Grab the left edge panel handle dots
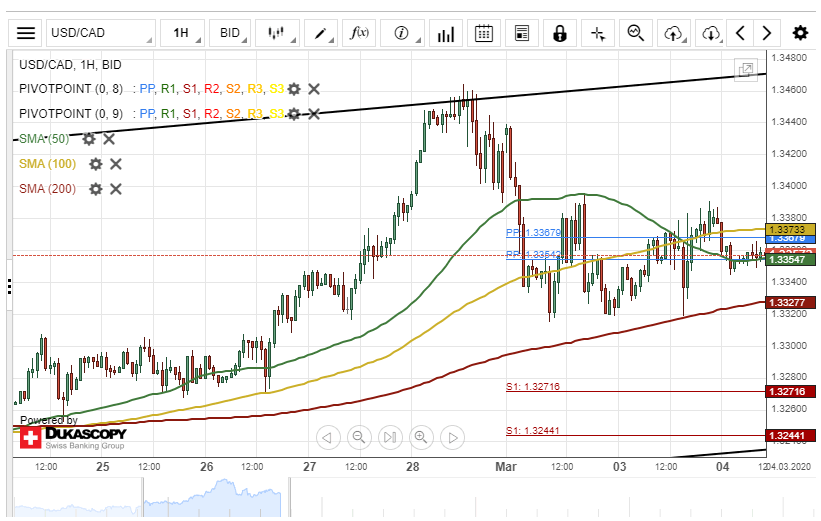The width and height of the screenshot is (821, 521). [x=9, y=286]
